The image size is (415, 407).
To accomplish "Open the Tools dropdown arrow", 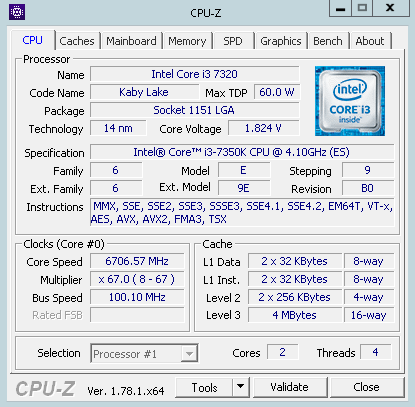I will (x=240, y=387).
